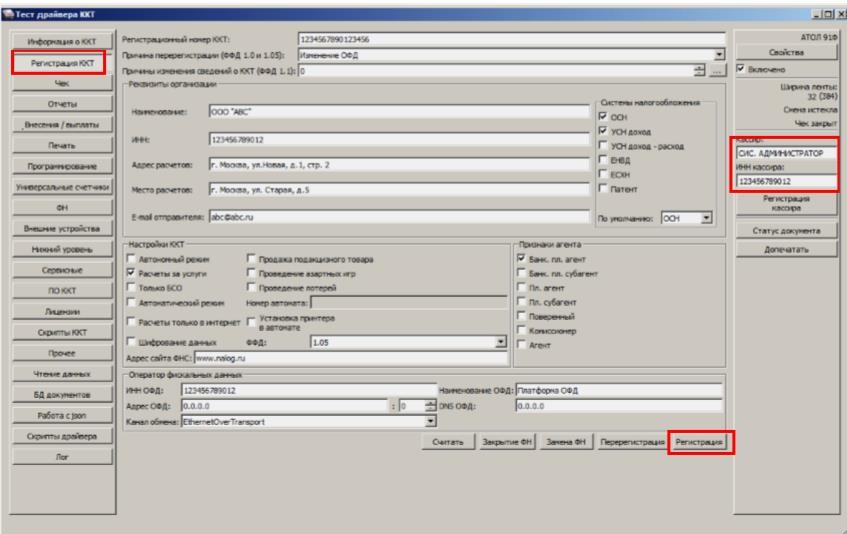847x534 pixels.
Task: Switch to the Информация о ККТ section
Action: pyautogui.click(x=62, y=42)
